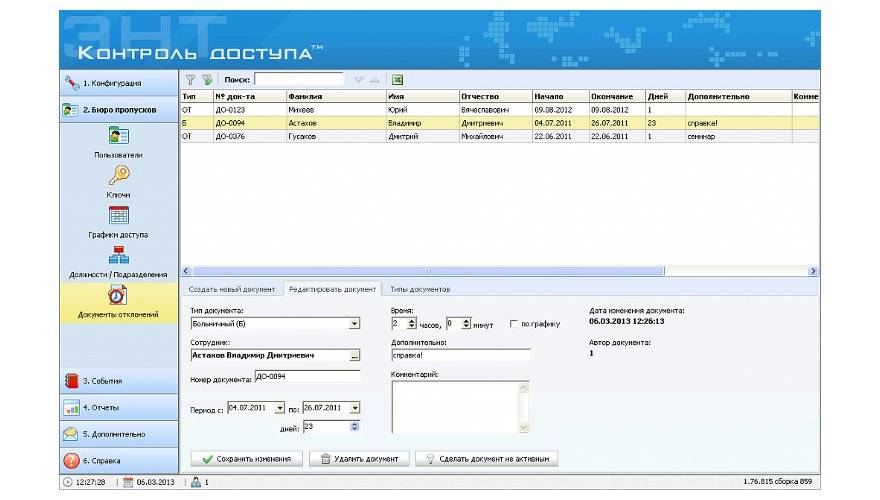Click the clear filter icon

207,79
